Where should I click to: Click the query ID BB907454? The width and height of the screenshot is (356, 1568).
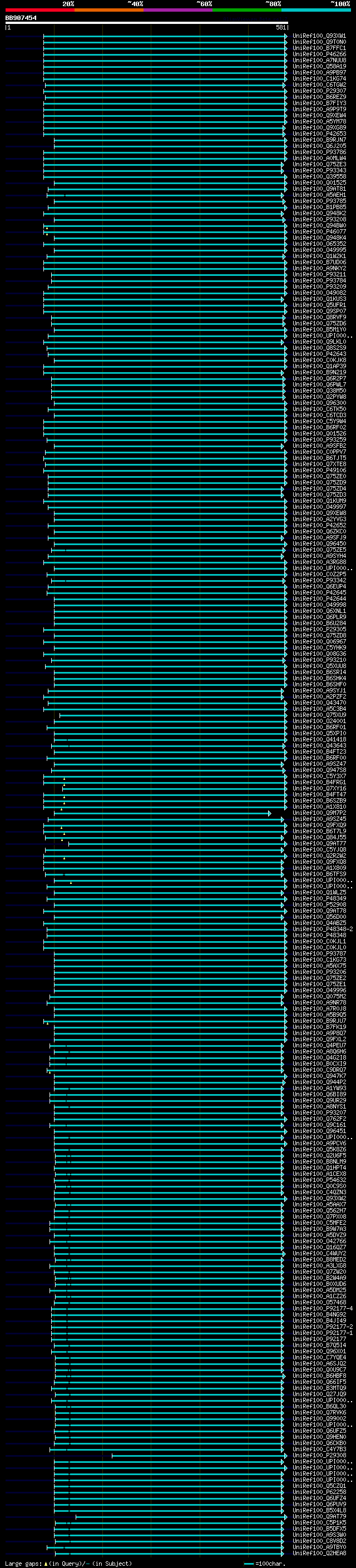21,18
